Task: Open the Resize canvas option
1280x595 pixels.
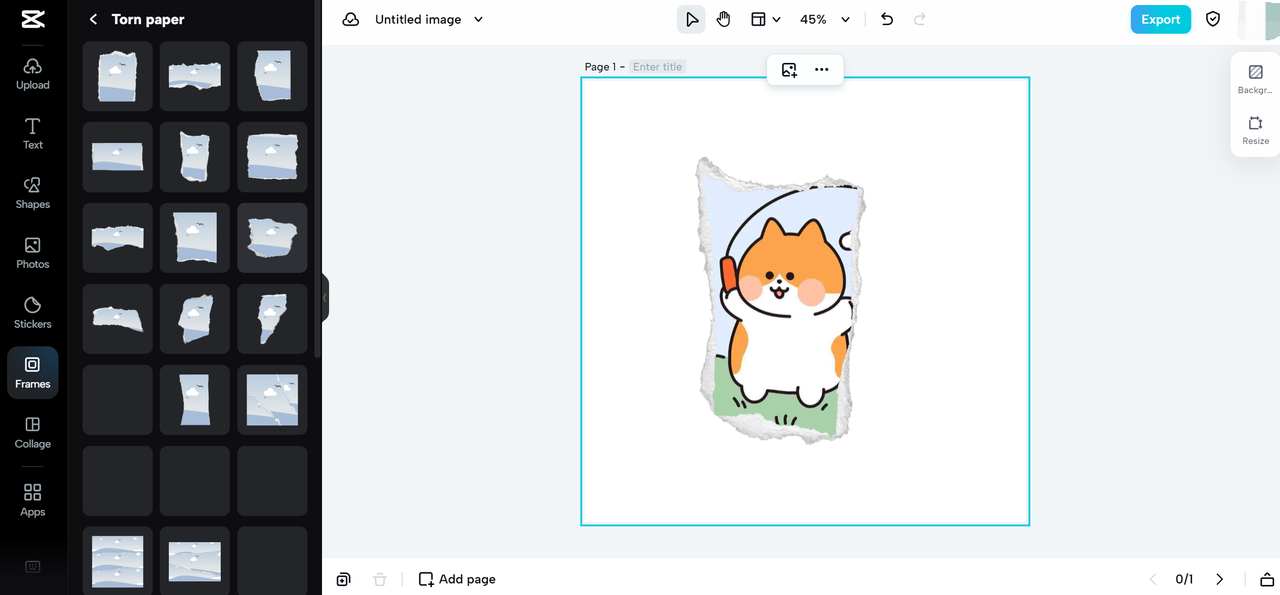Action: tap(1255, 130)
